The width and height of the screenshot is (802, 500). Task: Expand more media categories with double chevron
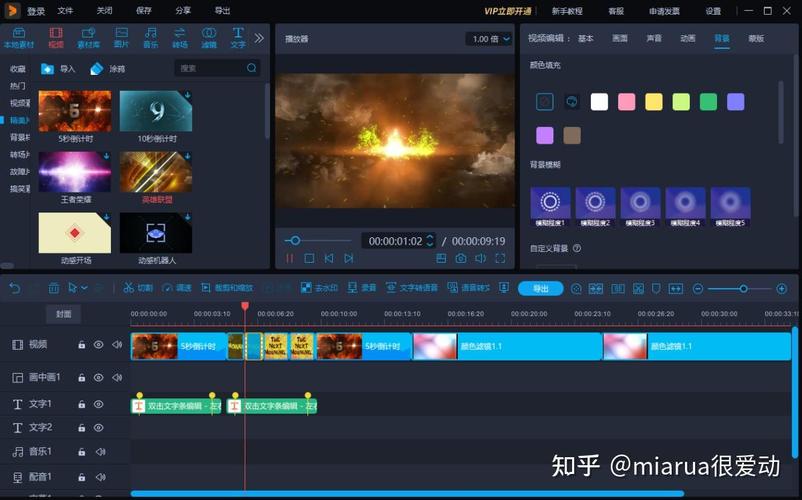(259, 38)
